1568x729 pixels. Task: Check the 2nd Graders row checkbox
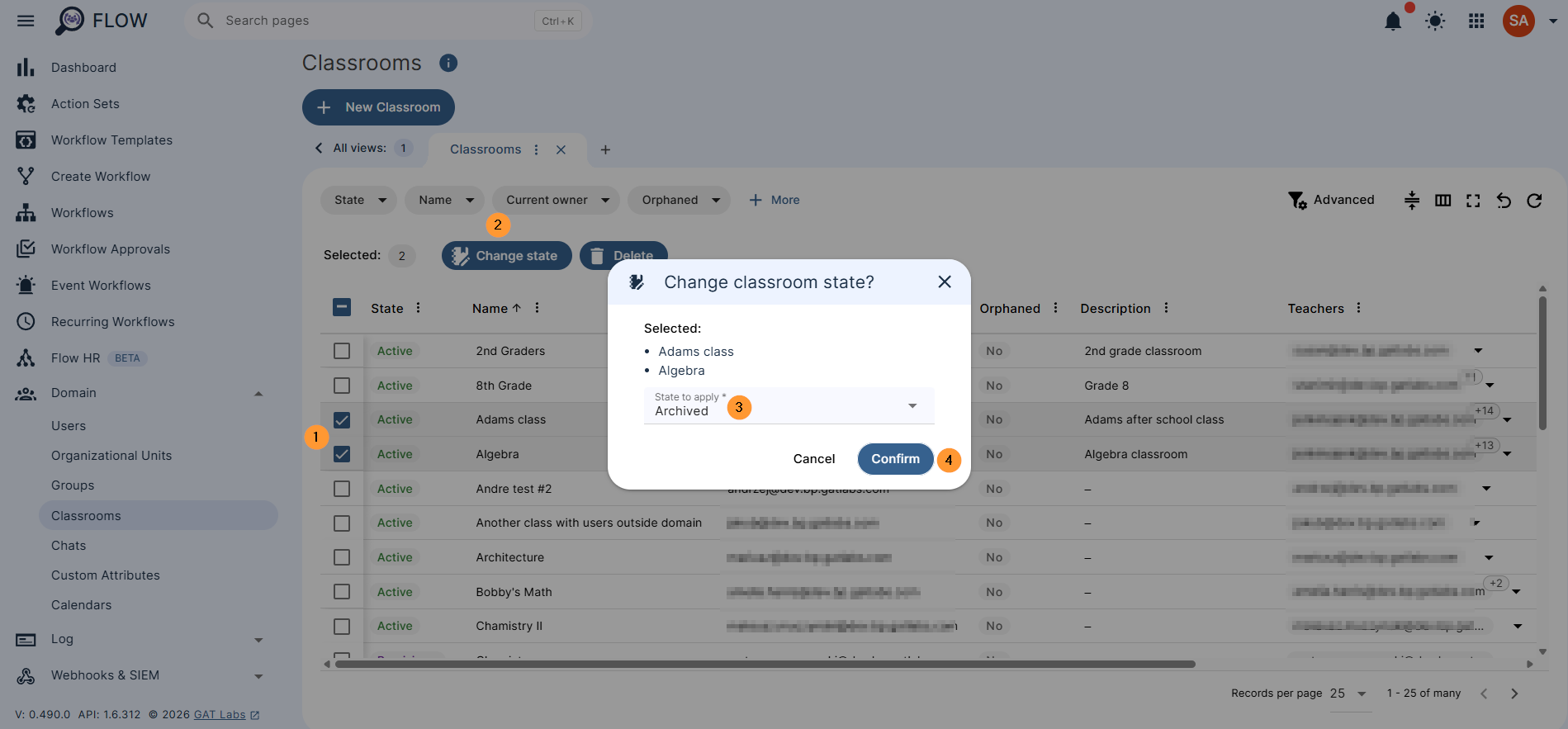click(x=342, y=351)
